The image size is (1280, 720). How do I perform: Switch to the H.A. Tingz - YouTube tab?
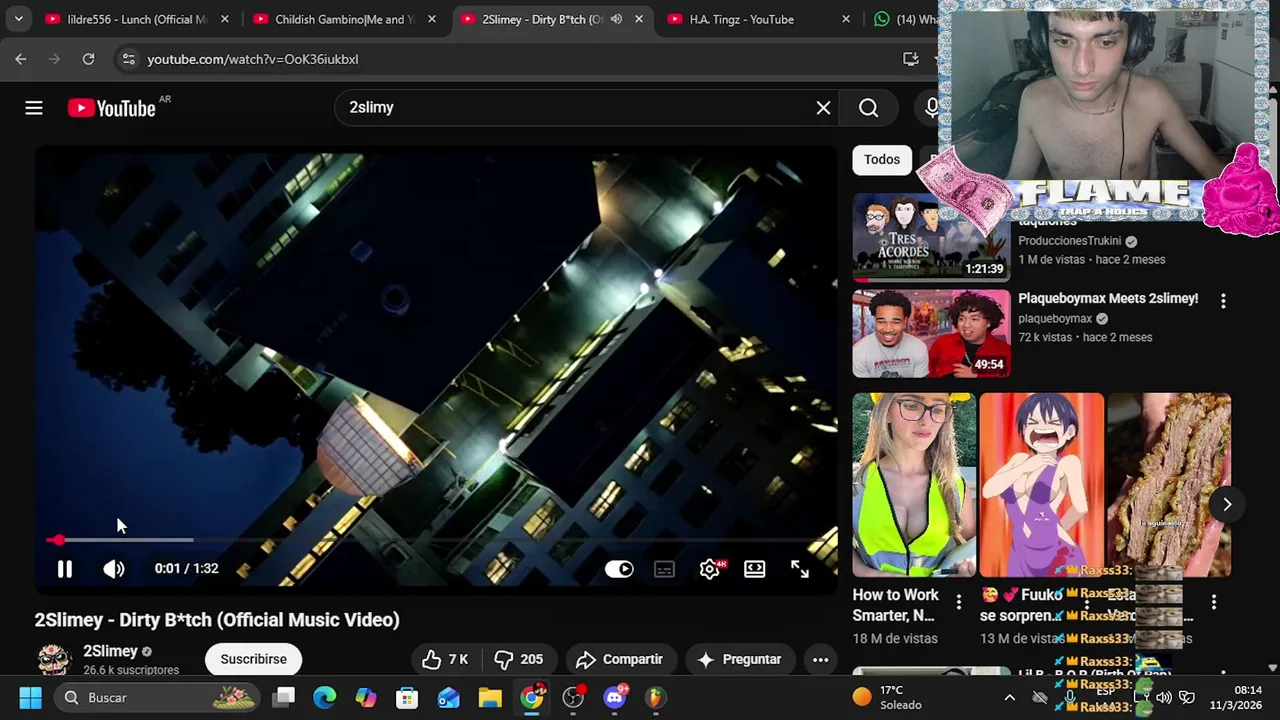(x=750, y=19)
